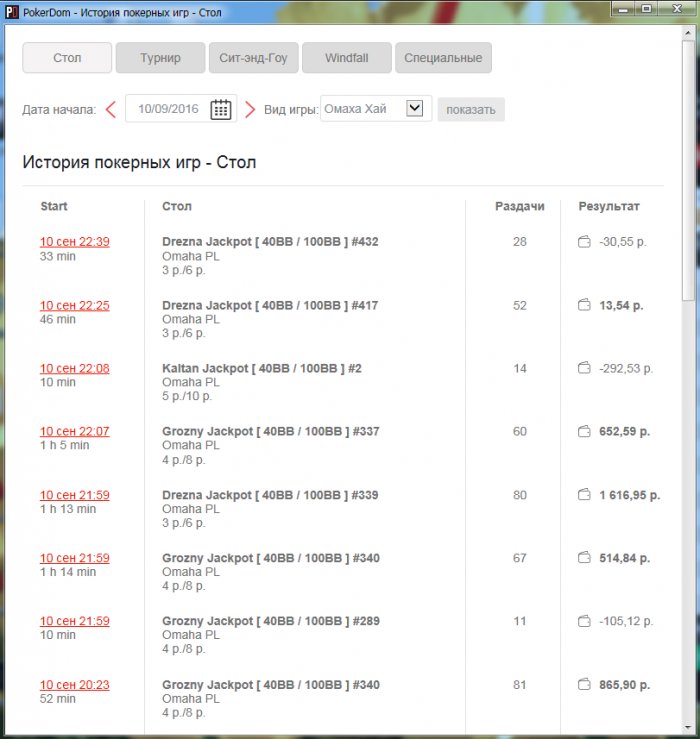Viewport: 700px width, 739px height.
Task: Open session link 10 сен 22:07
Action: (74, 431)
